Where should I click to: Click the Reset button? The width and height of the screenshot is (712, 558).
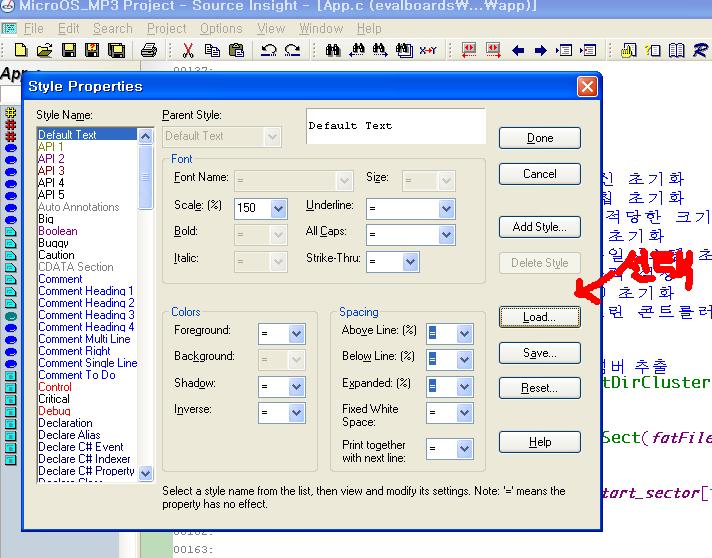[x=539, y=388]
